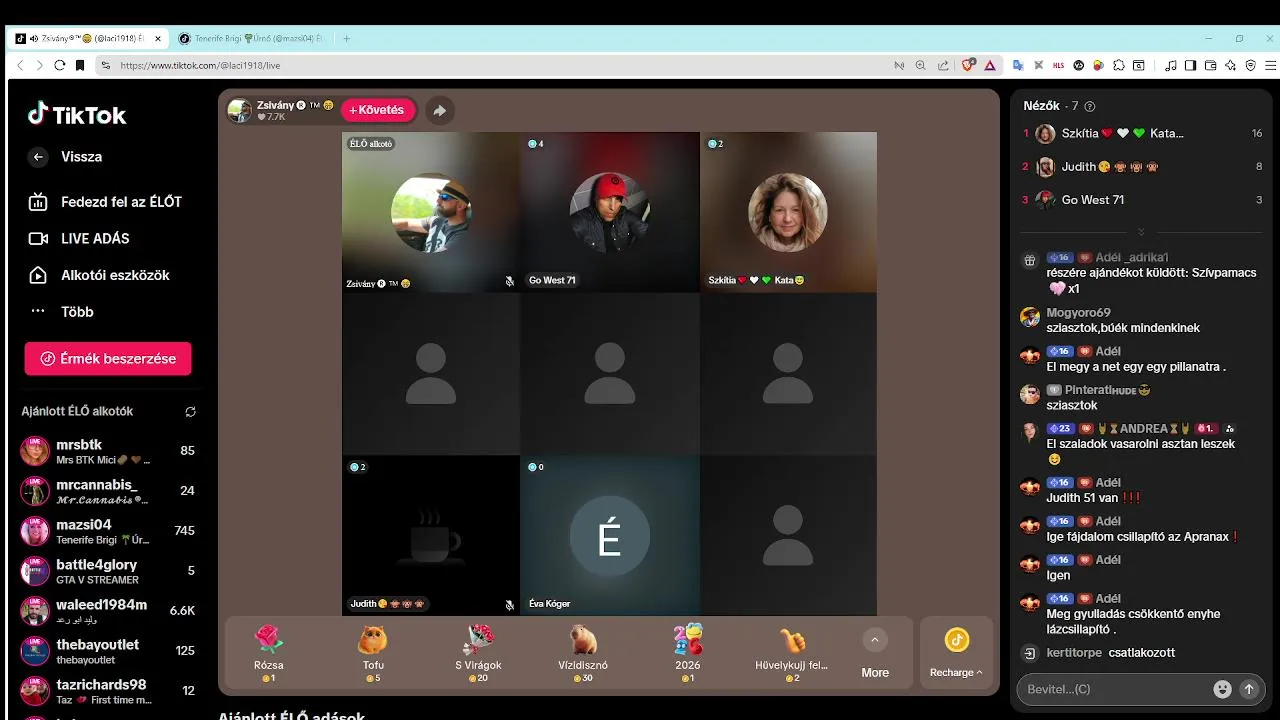Open mazsi04 live channel
The height and width of the screenshot is (720, 1280).
coord(108,531)
